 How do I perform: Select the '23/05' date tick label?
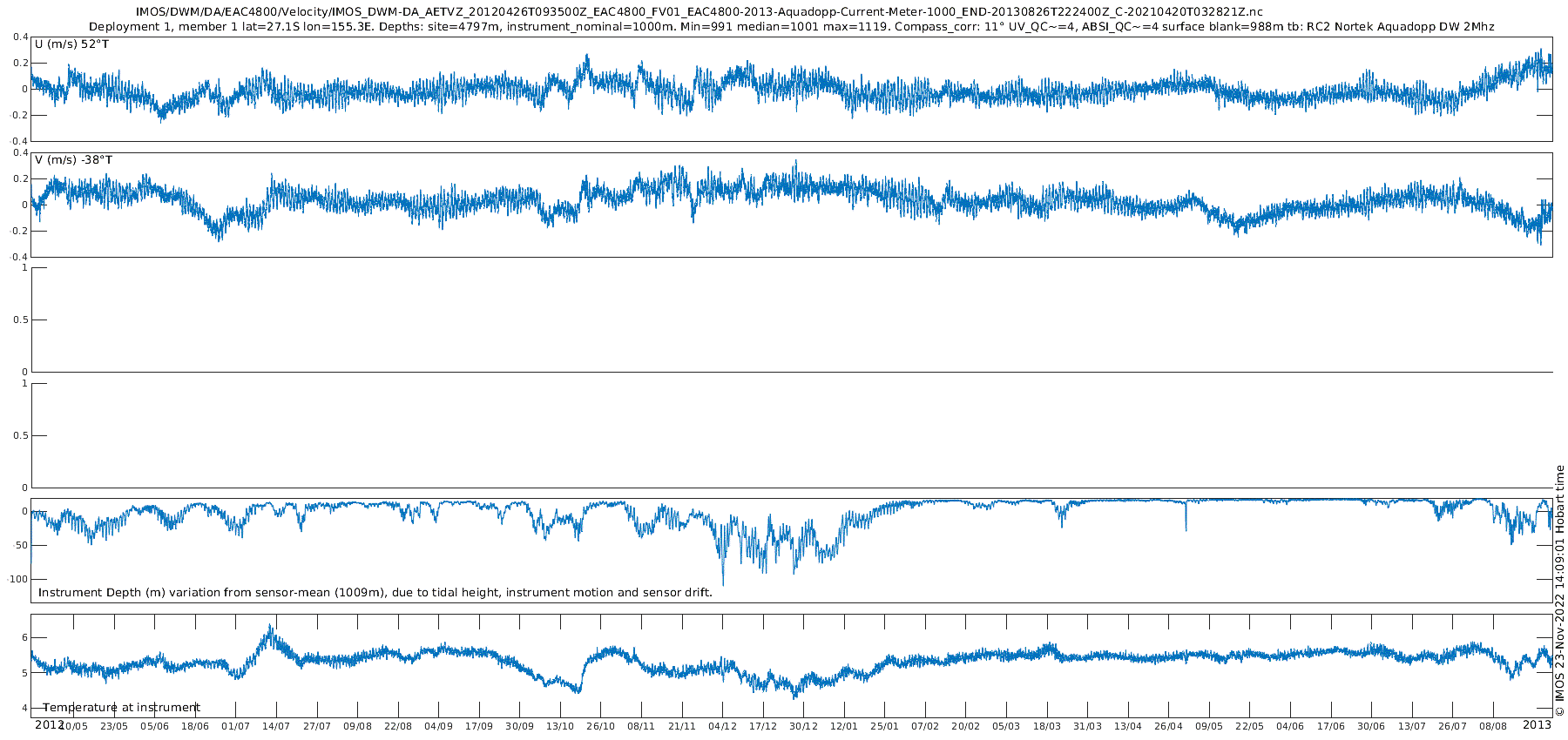[114, 726]
